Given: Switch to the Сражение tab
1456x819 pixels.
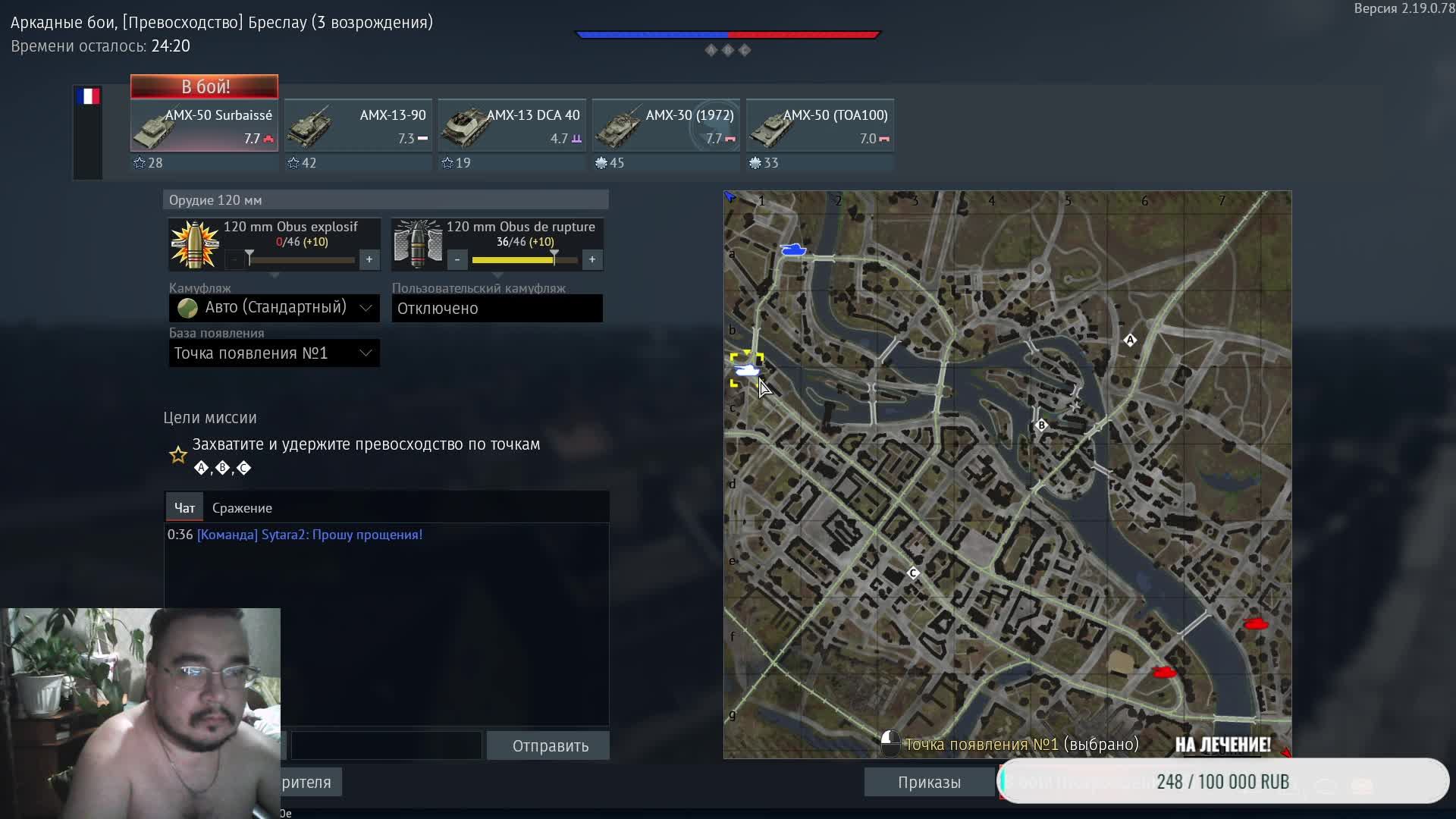Looking at the screenshot, I should coord(242,508).
